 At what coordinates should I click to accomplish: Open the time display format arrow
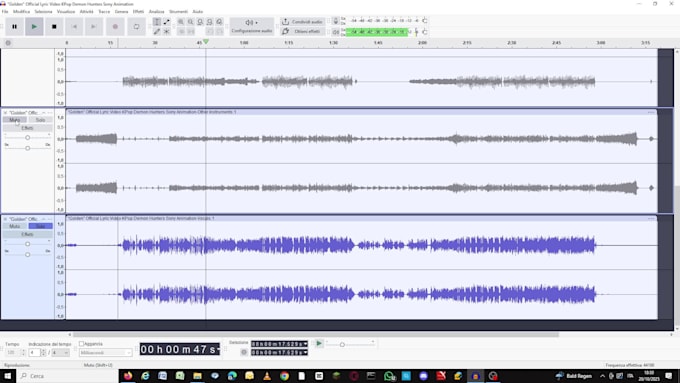[x=219, y=350]
